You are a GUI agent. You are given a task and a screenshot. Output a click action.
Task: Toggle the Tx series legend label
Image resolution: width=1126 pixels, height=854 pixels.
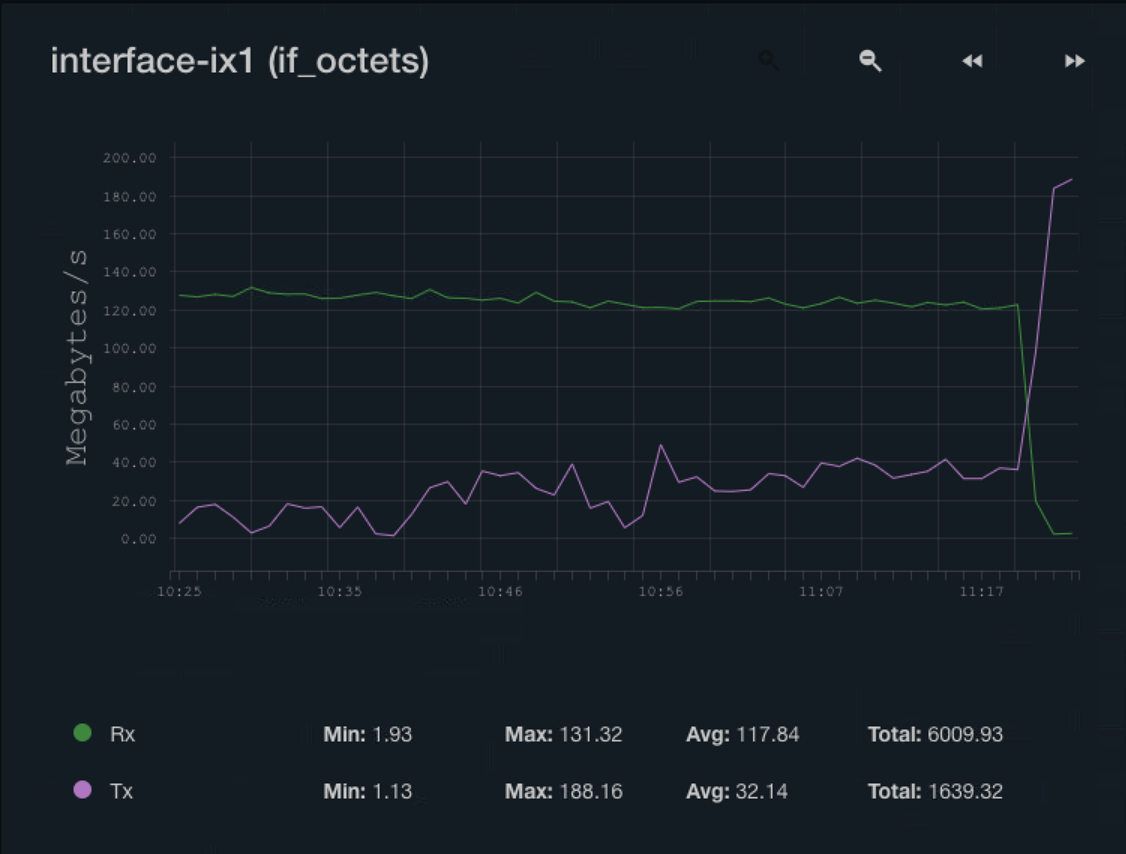(121, 791)
